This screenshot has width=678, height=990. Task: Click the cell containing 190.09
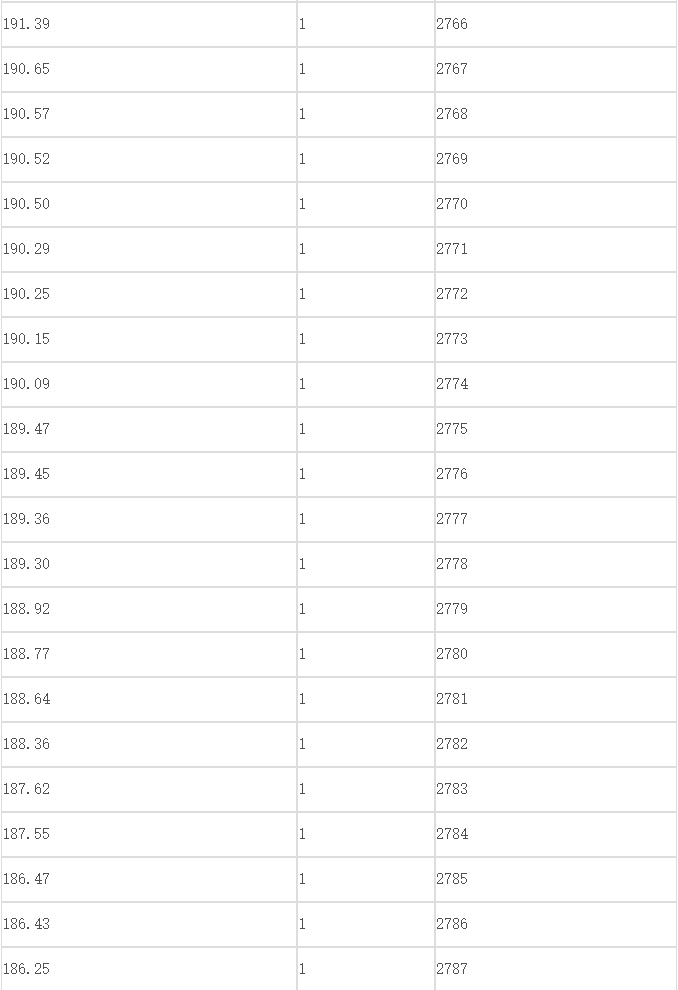point(149,384)
